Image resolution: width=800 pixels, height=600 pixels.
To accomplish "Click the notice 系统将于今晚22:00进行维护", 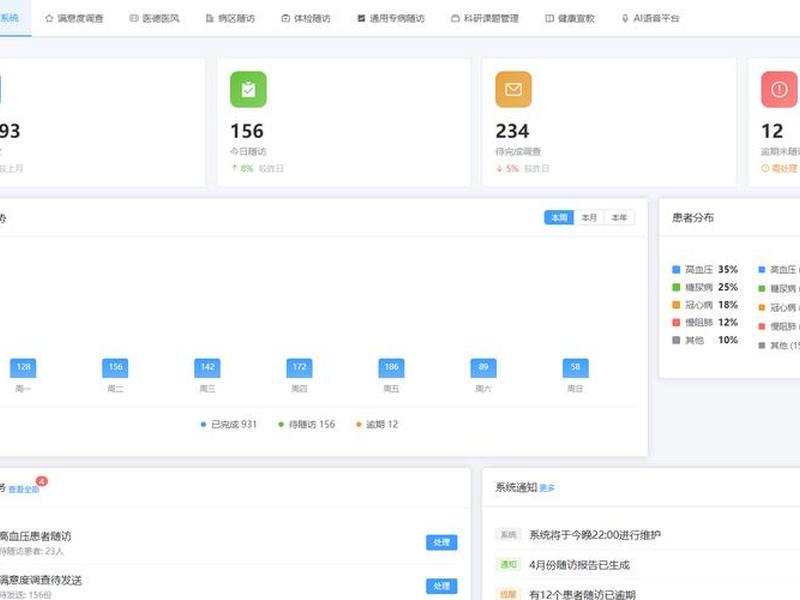I will click(x=595, y=535).
